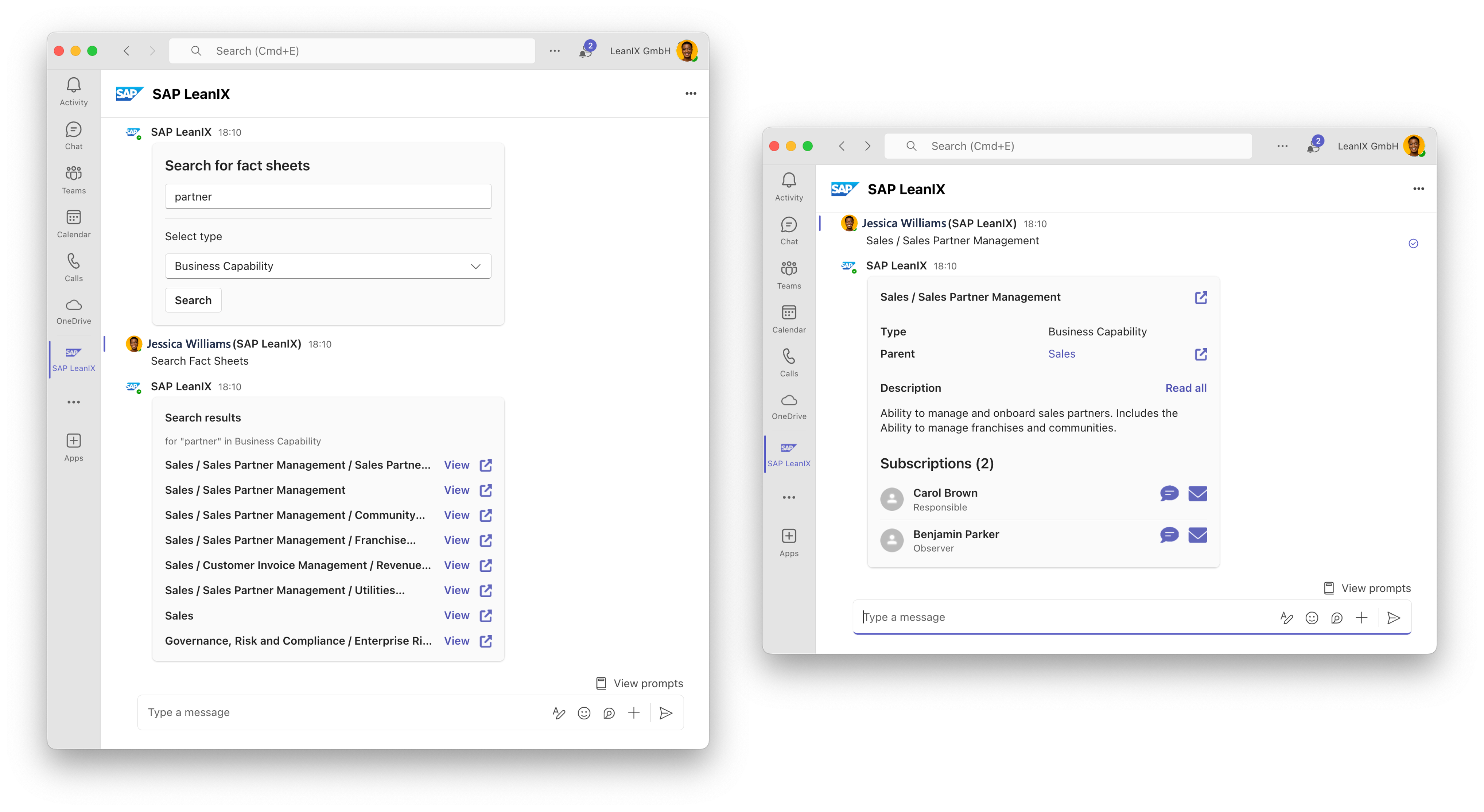The height and width of the screenshot is (812, 1484).
Task: Open settings ellipsis in left window title bar
Action: pyautogui.click(x=554, y=51)
